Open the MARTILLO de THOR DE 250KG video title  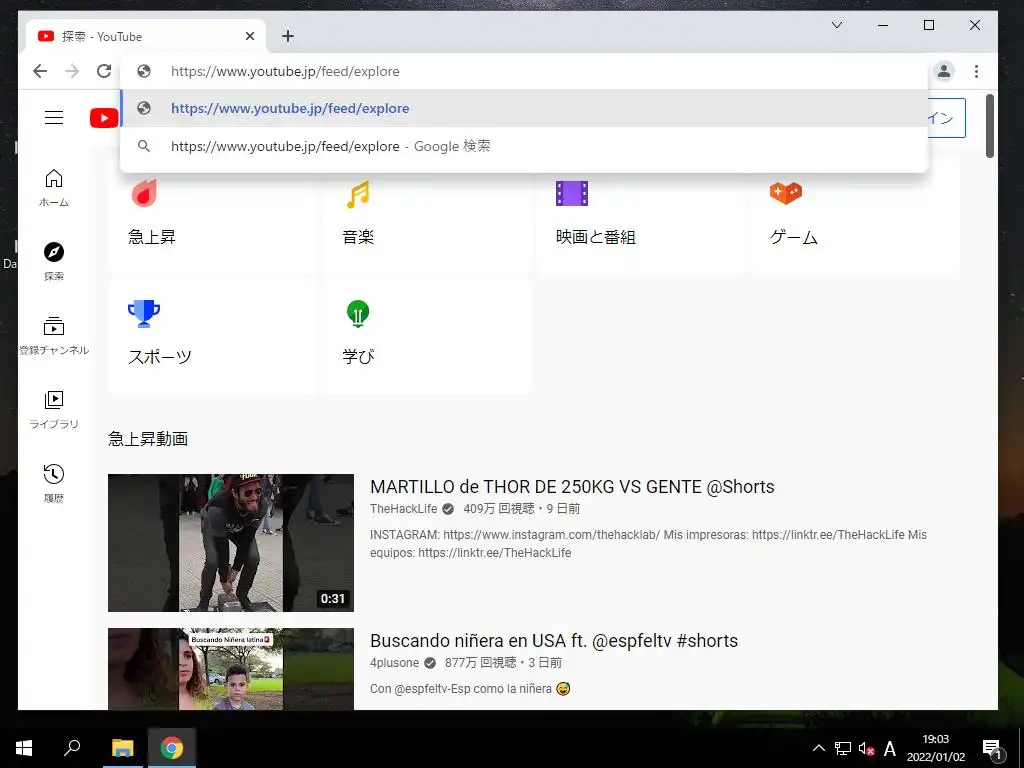point(572,487)
